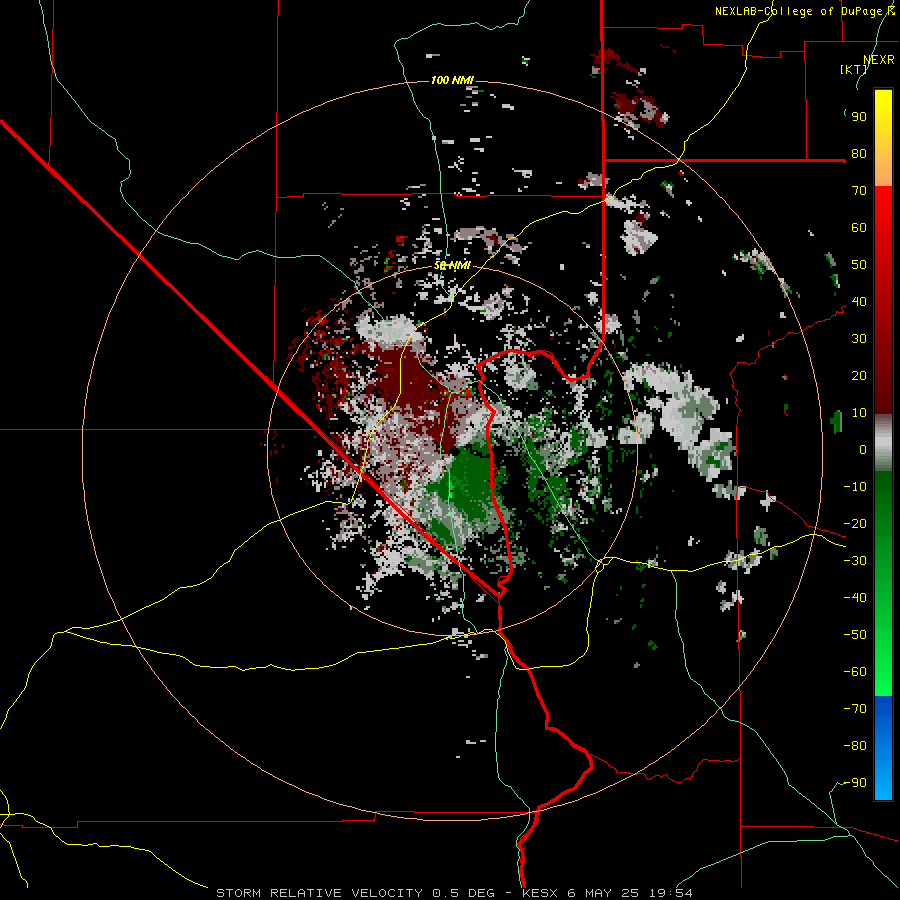The image size is (900, 900).
Task: Click the STORM RELATIVE VELOCITY caption text
Action: point(321,893)
